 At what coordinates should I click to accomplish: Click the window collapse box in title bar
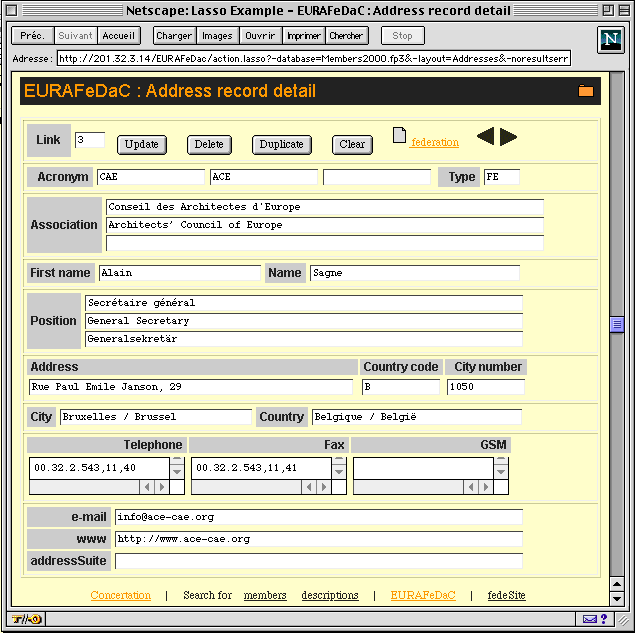[624, 10]
